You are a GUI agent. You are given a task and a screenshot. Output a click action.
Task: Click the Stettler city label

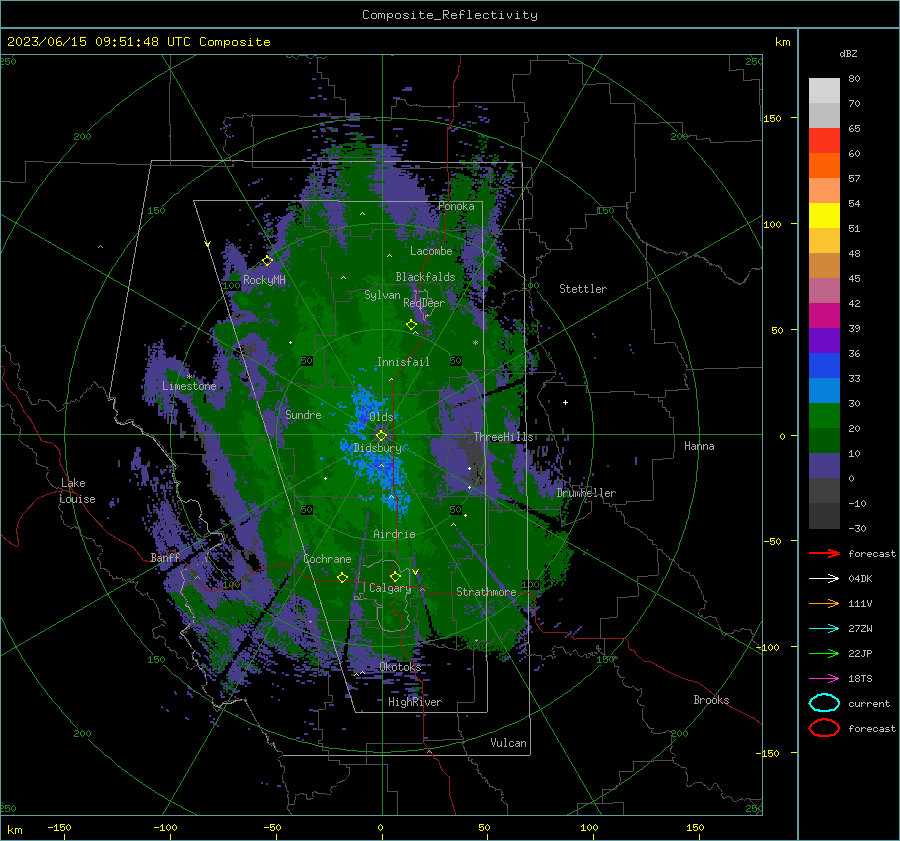[583, 289]
